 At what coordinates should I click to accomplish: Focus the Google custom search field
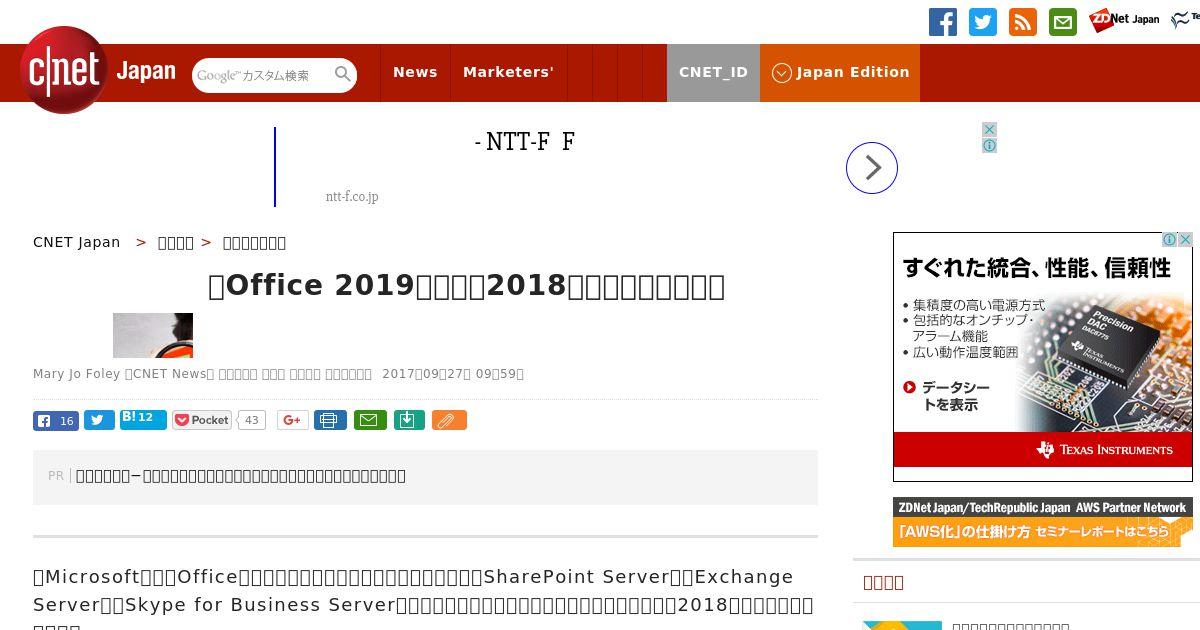pyautogui.click(x=262, y=75)
